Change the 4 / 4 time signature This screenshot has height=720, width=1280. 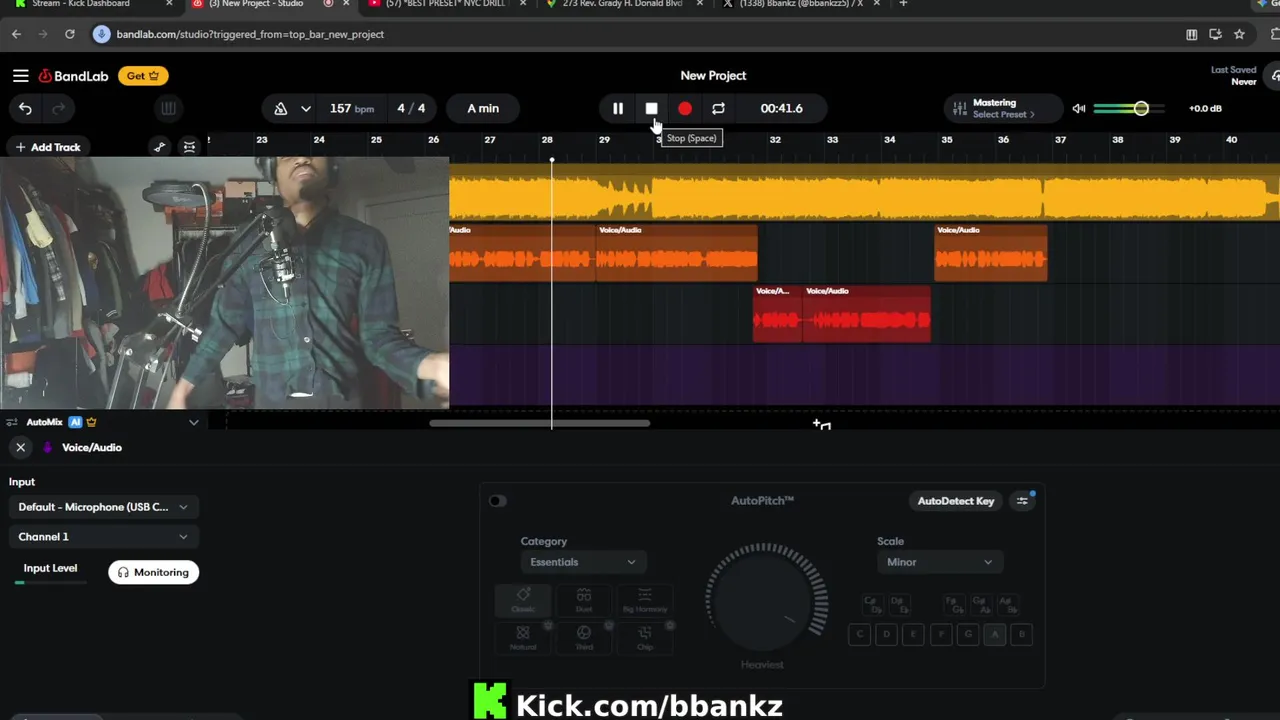(x=411, y=108)
